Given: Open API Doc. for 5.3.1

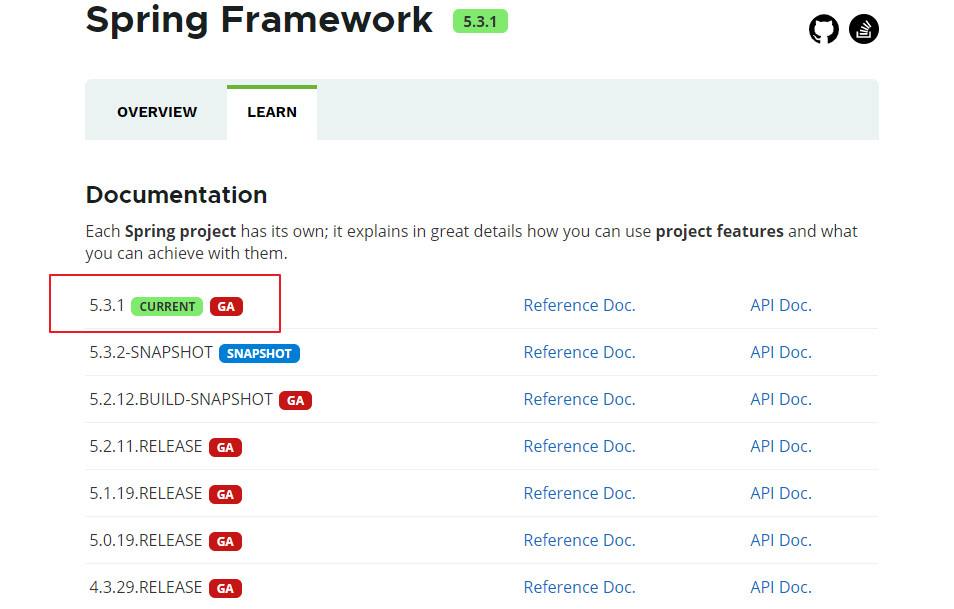Looking at the screenshot, I should click(781, 305).
